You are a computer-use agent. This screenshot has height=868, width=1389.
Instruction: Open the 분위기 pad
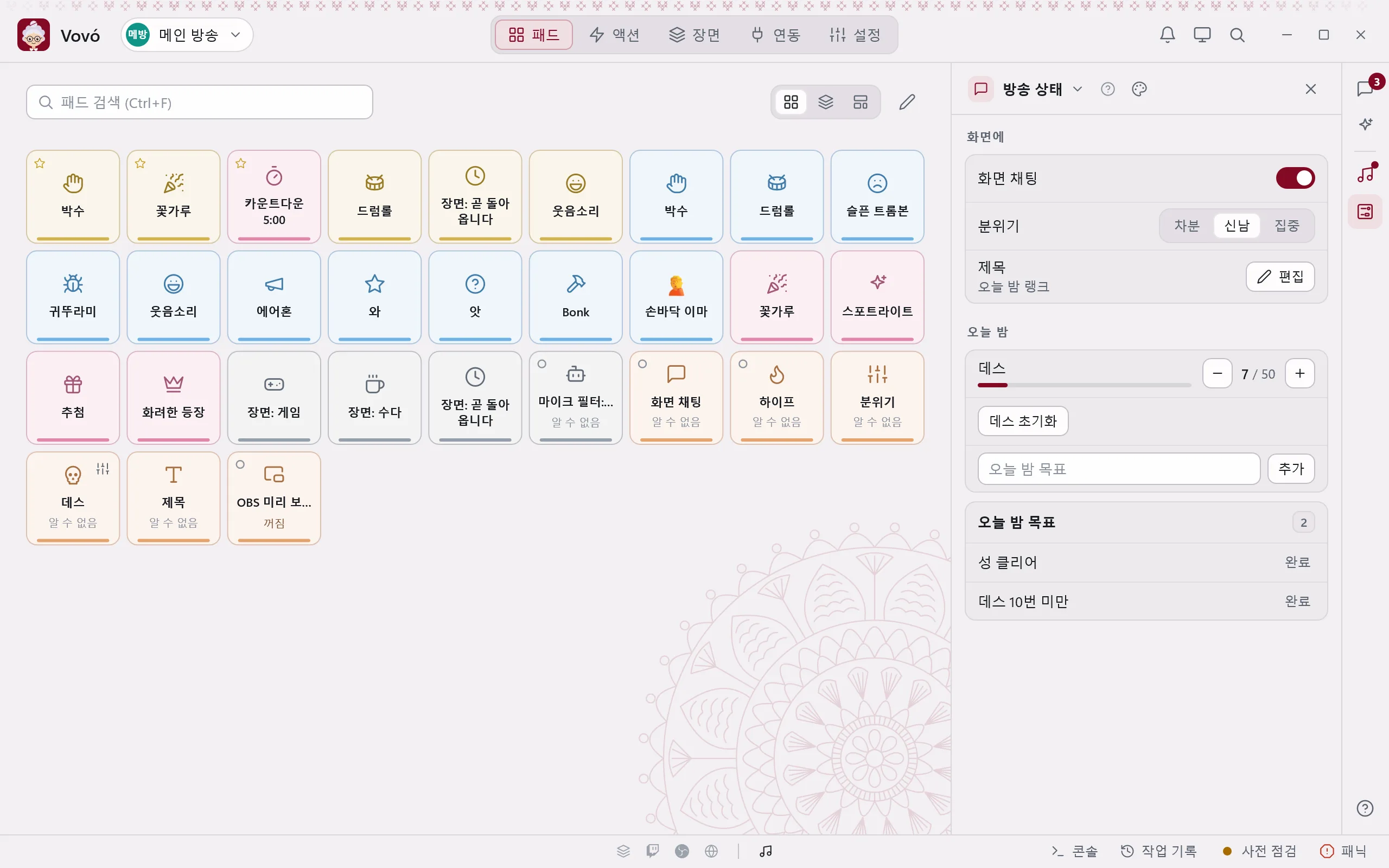tap(877, 397)
